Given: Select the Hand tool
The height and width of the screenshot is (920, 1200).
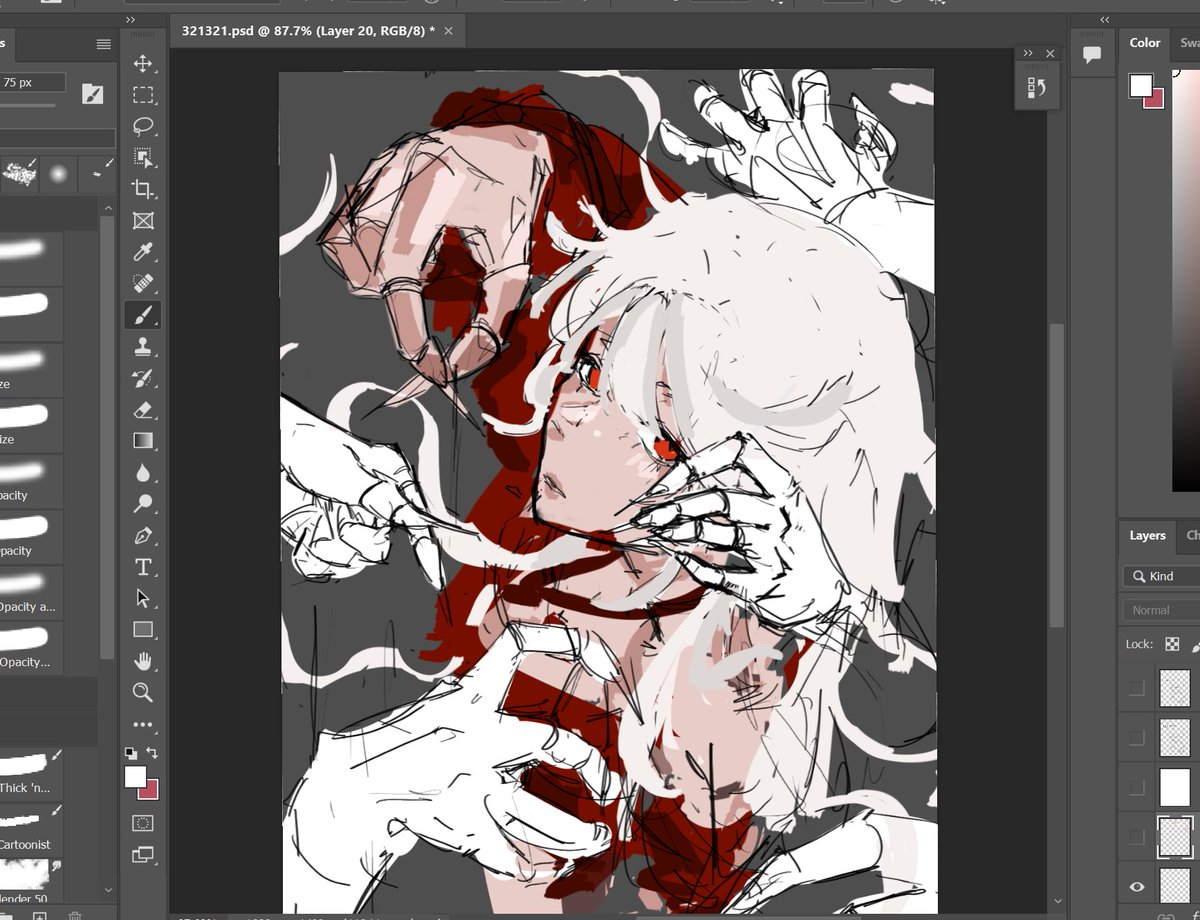Looking at the screenshot, I should point(143,661).
